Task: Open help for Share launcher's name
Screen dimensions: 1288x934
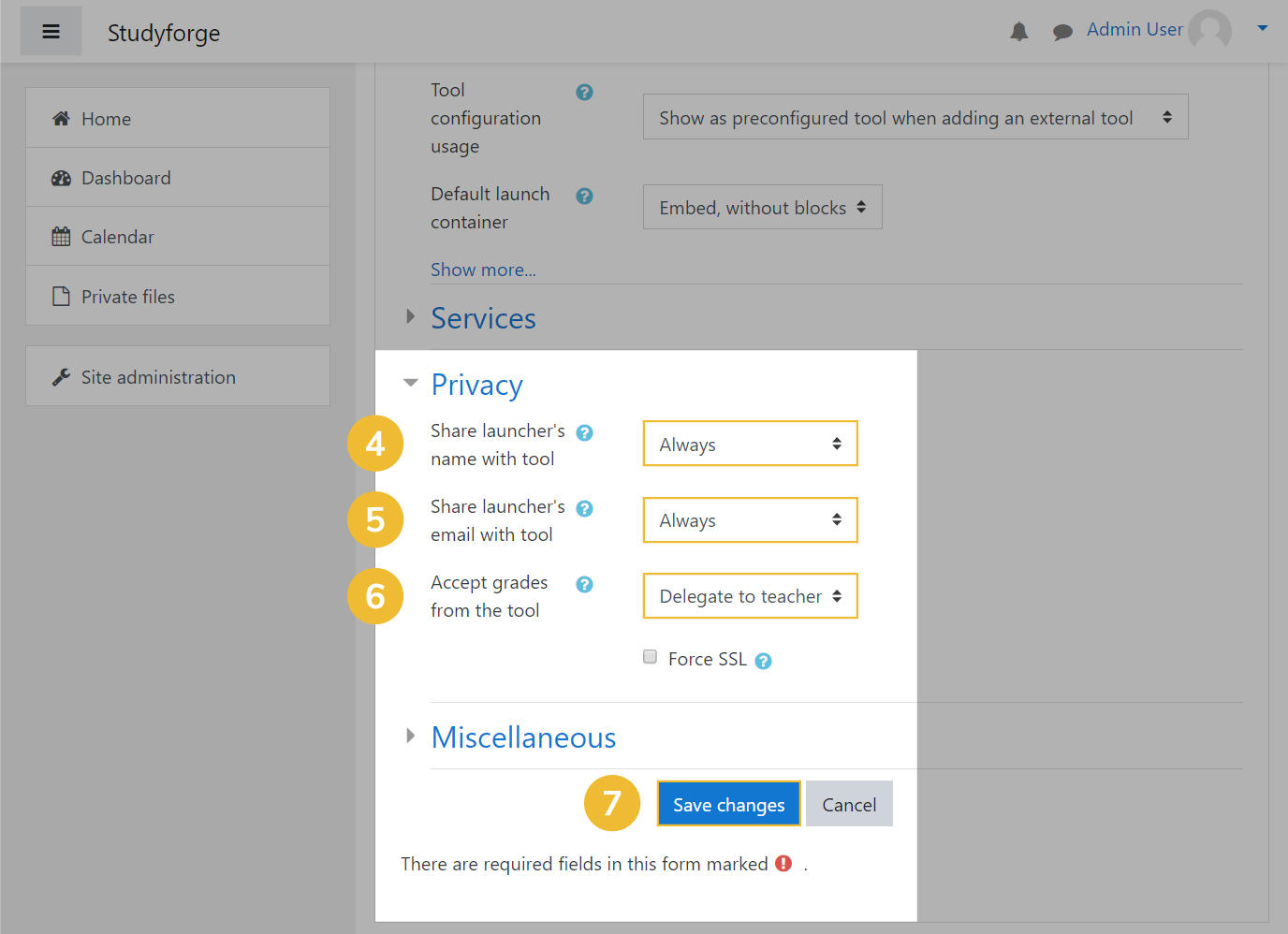Action: click(584, 432)
